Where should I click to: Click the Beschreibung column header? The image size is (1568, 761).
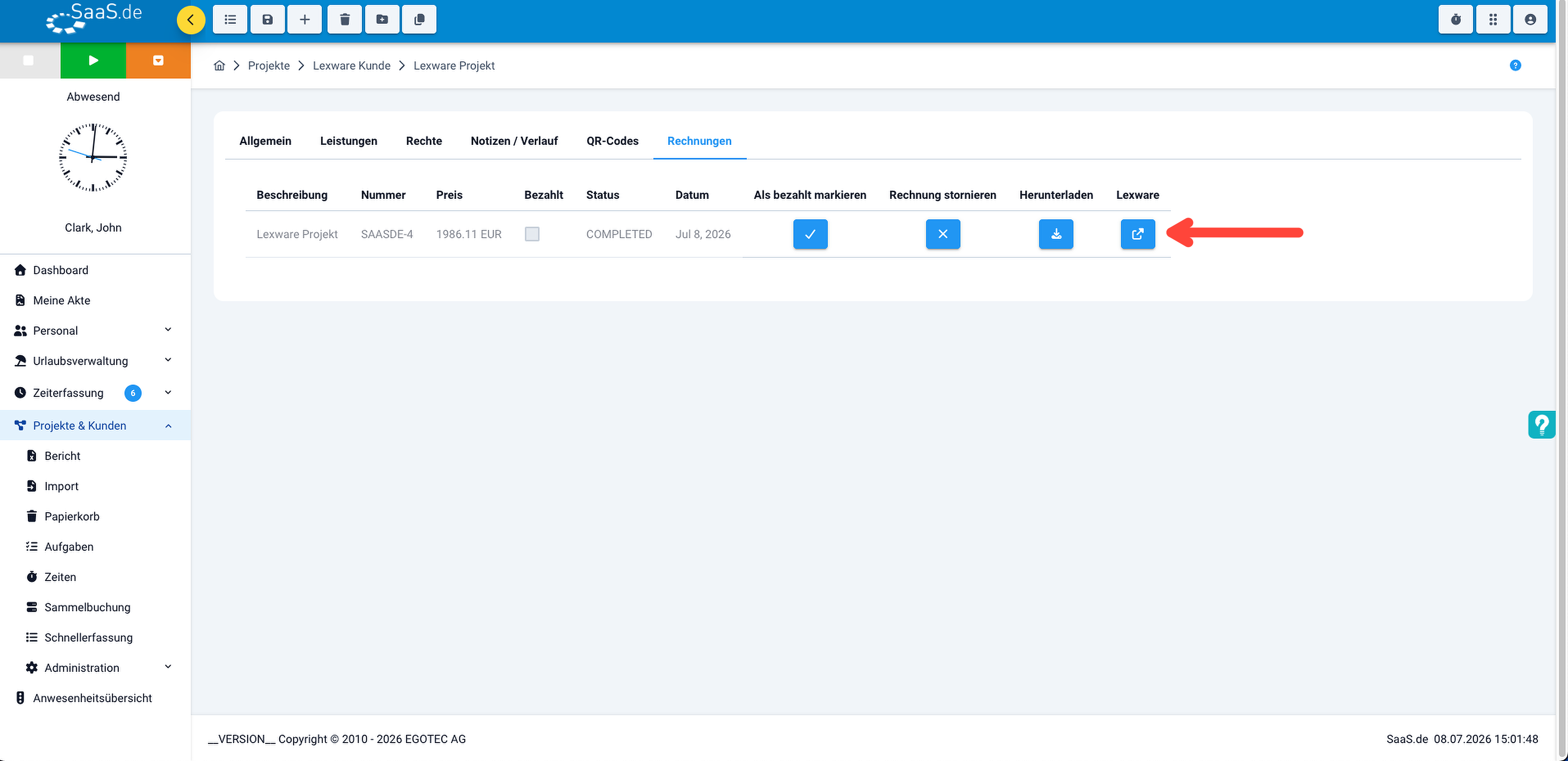click(292, 195)
